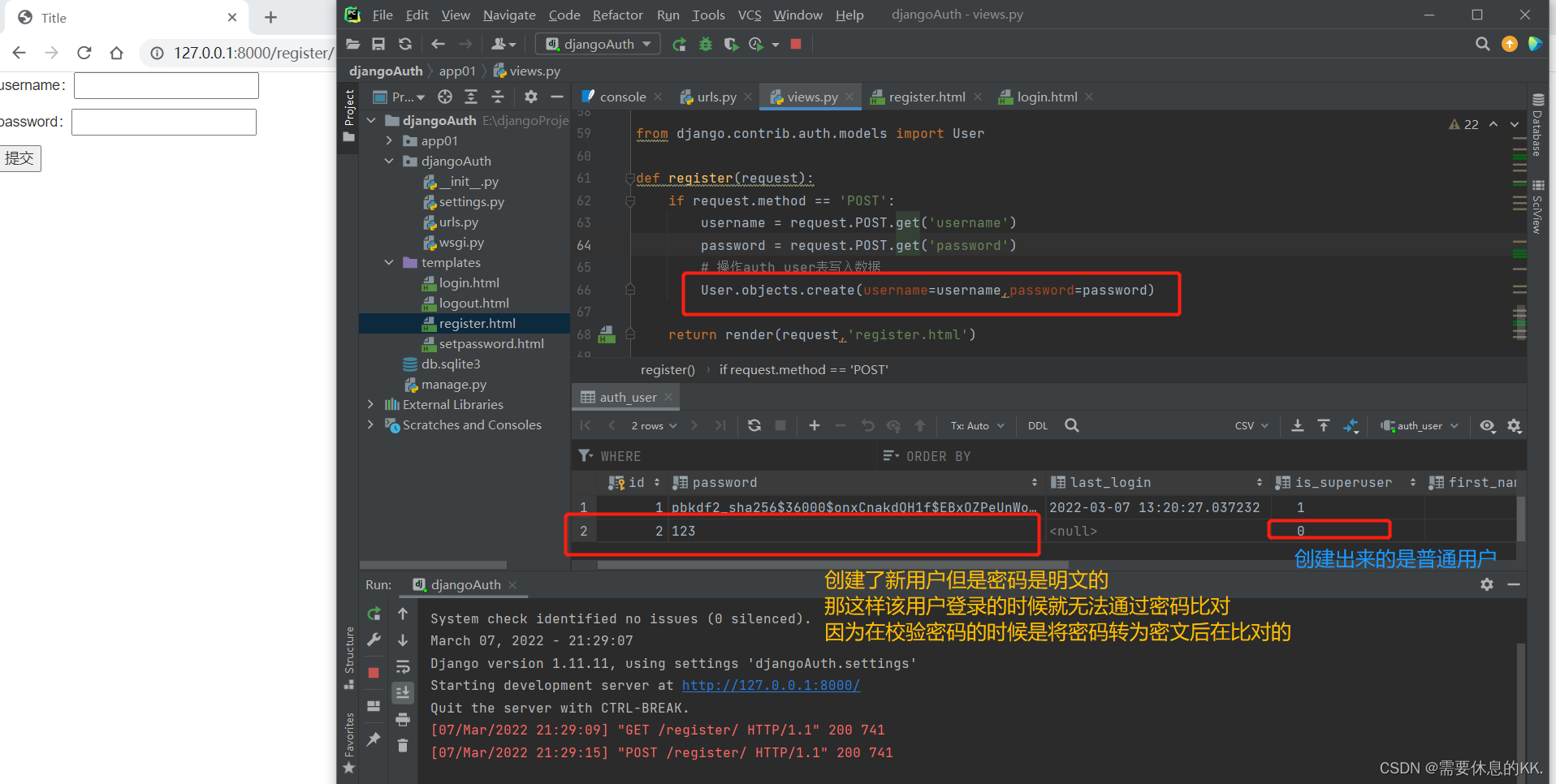Open the djangoAuth run configuration dropdown
Viewport: 1556px width, 784px height.
click(x=598, y=44)
